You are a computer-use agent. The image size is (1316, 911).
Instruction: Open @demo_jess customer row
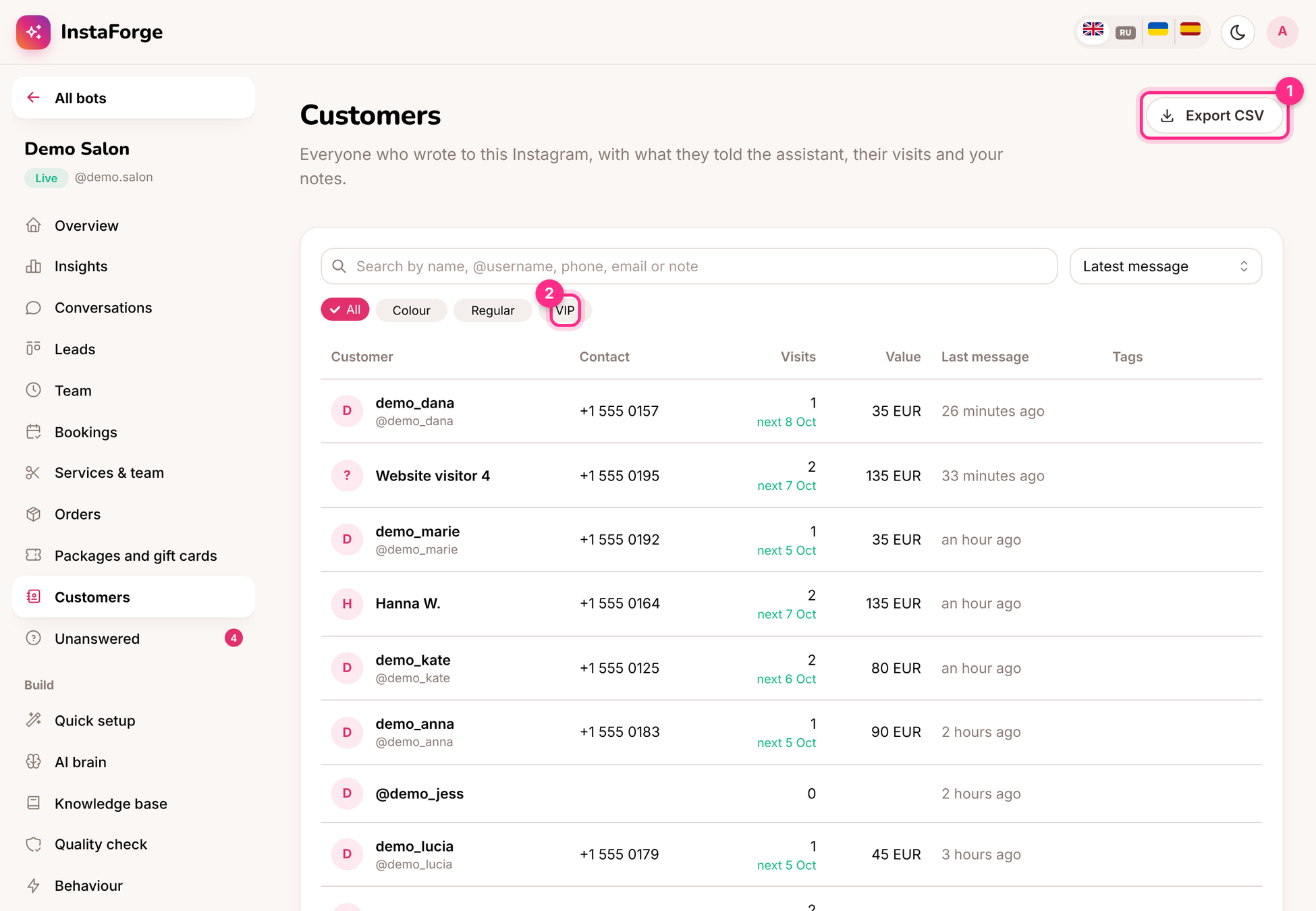pos(792,794)
